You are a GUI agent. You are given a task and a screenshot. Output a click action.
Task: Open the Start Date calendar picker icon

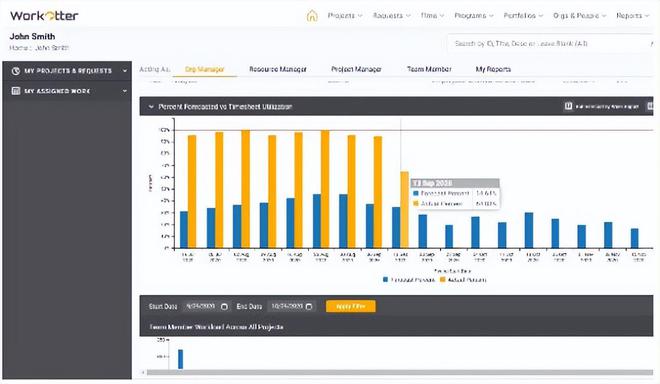[x=224, y=307]
